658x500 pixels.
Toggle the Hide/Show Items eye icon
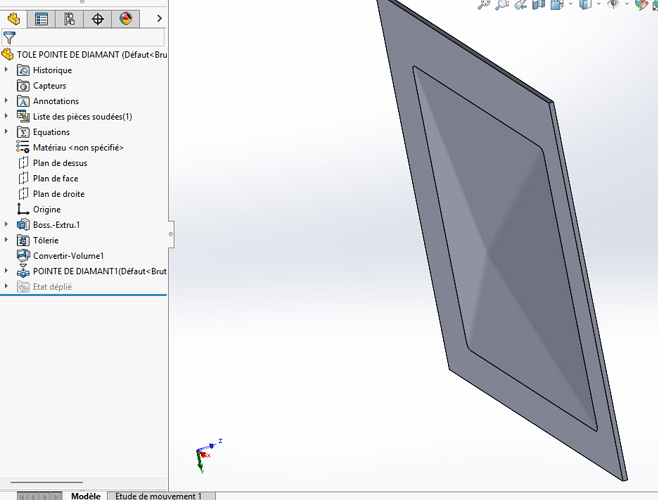click(613, 5)
